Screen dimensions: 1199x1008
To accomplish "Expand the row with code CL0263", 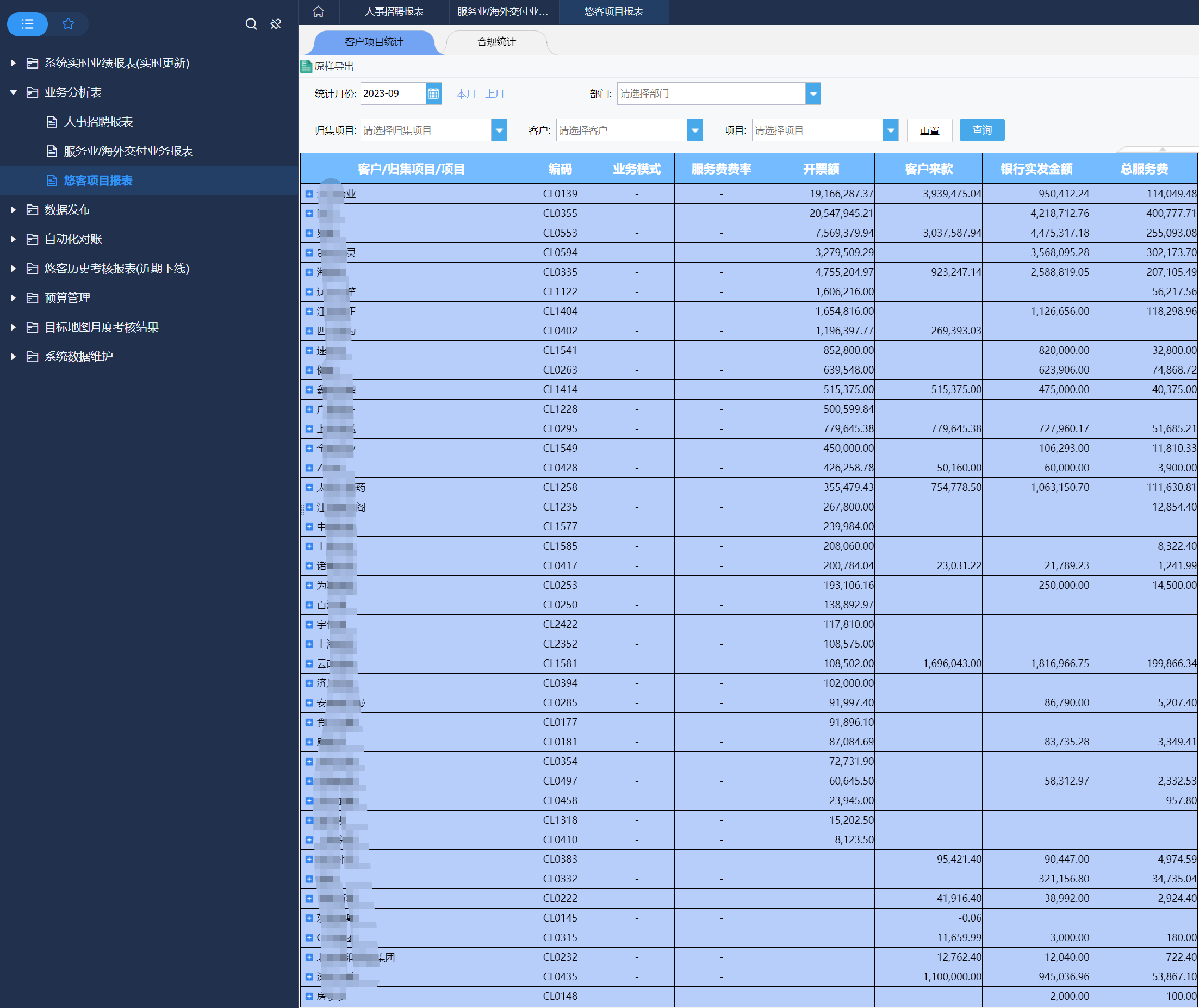I will [x=309, y=370].
